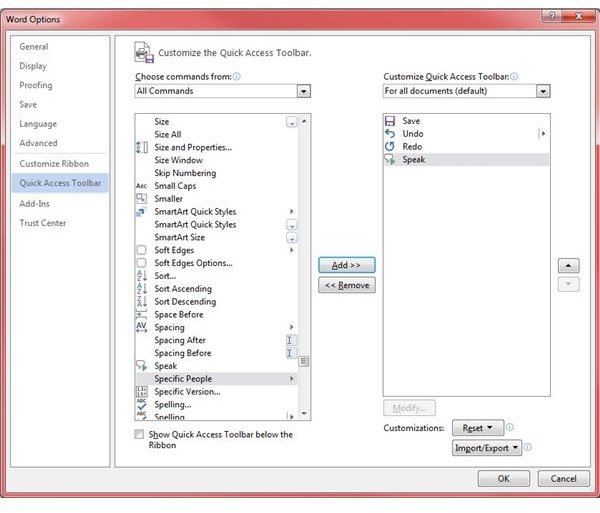600x513 pixels.
Task: Click the << Remove button
Action: 347,285
